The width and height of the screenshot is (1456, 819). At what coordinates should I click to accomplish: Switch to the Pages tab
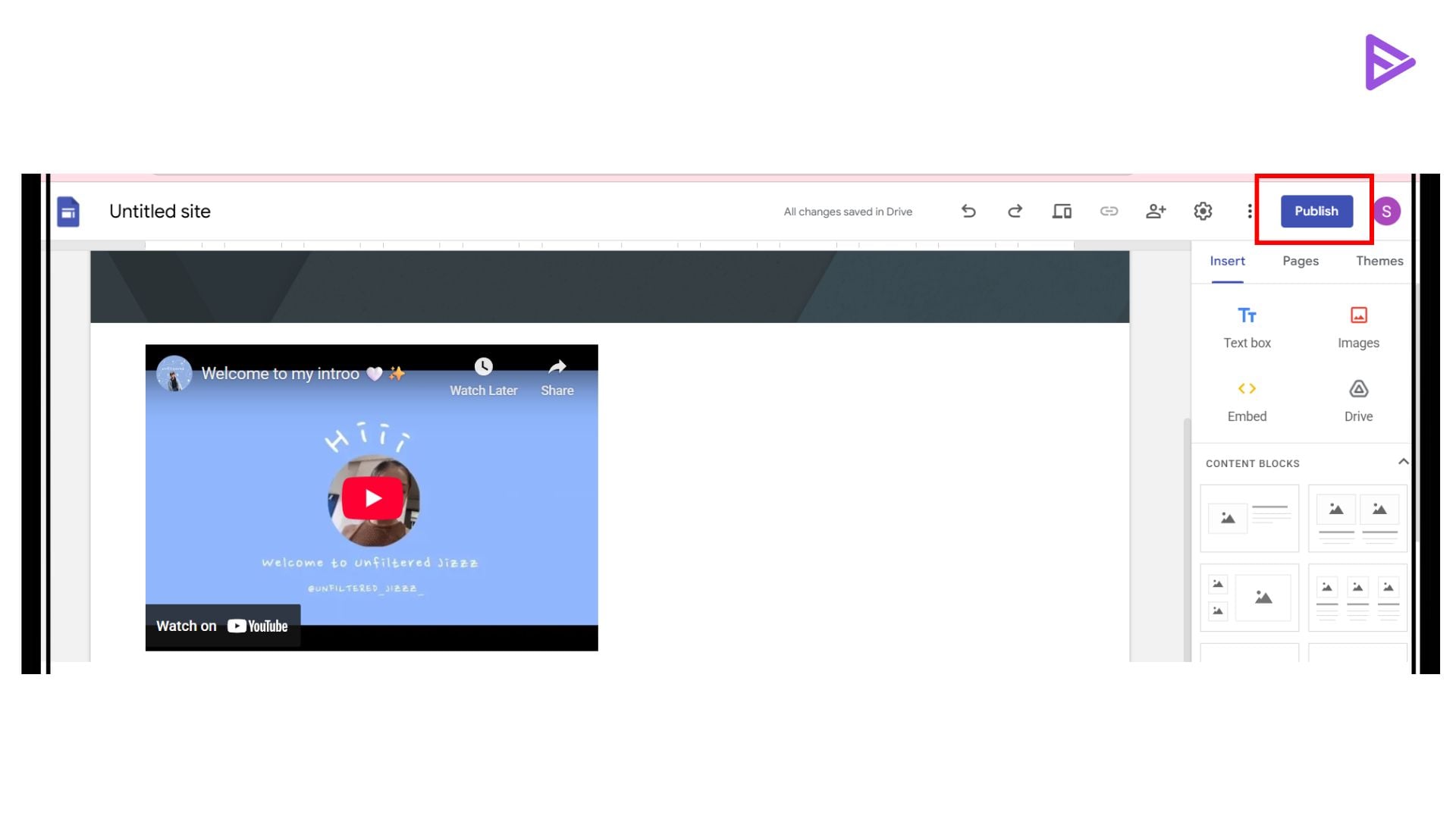click(x=1300, y=261)
